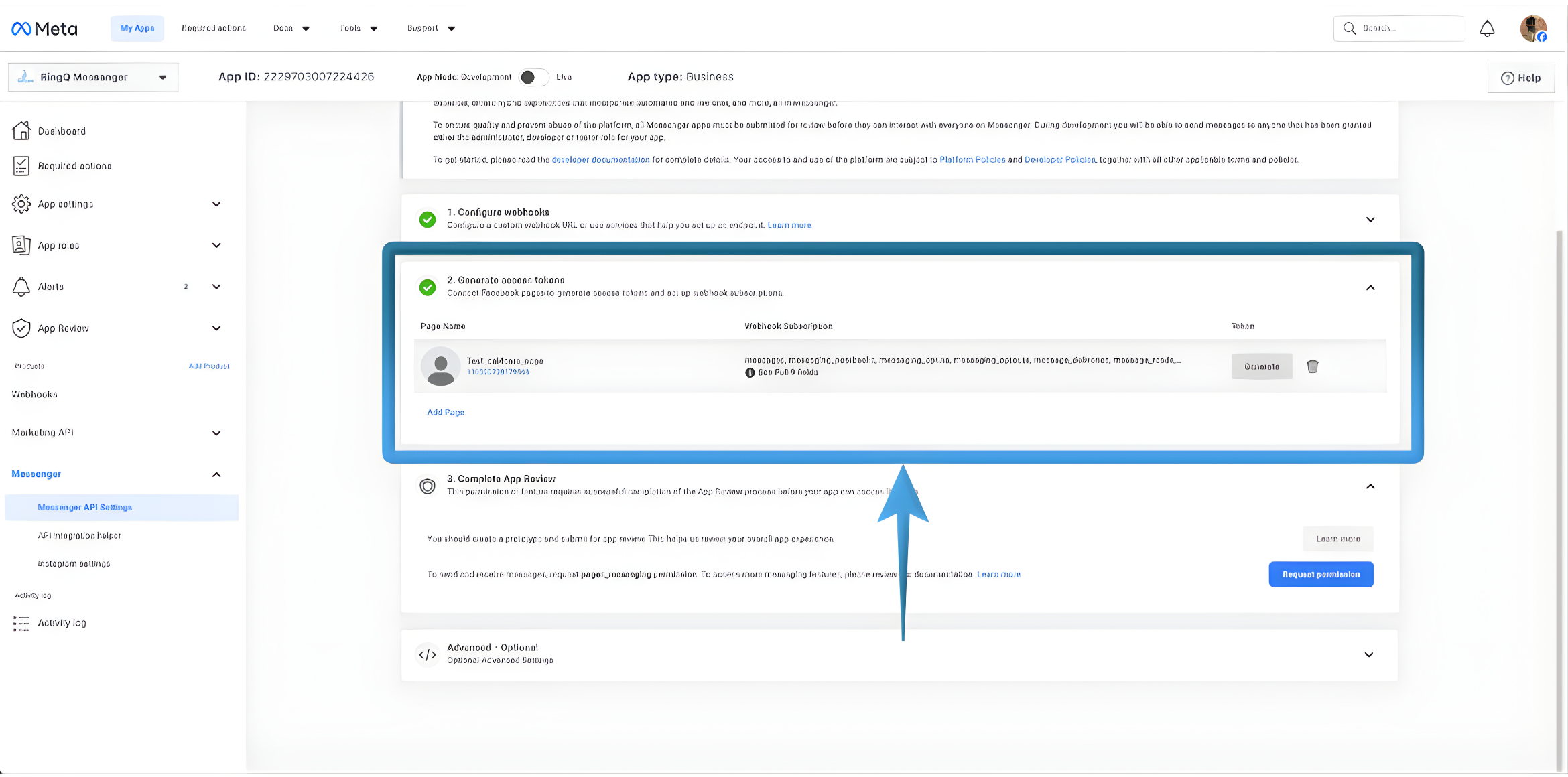The width and height of the screenshot is (1568, 777).
Task: Open the RingQ Messenger app dropdown
Action: 93,78
